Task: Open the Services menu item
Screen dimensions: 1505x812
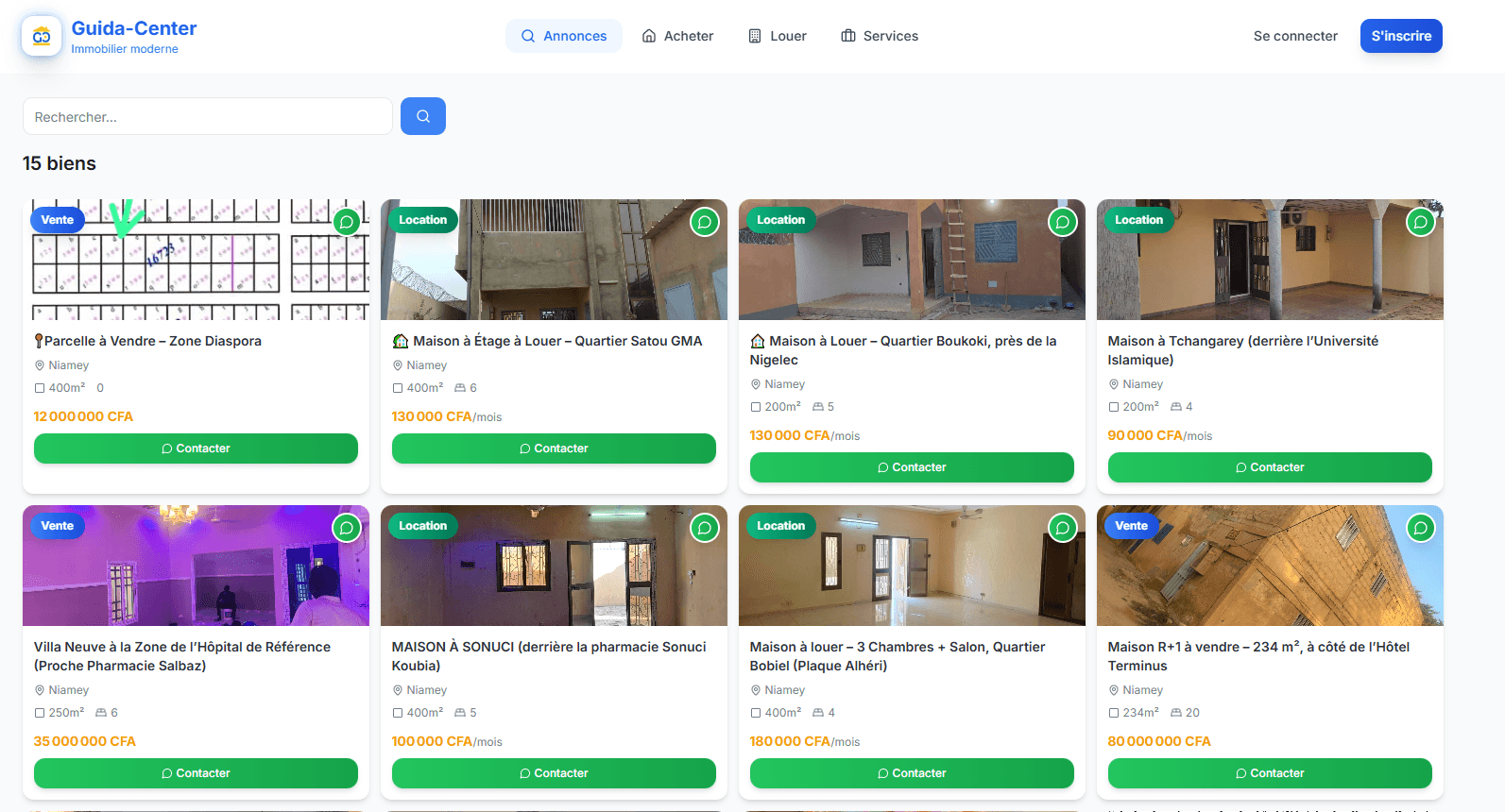Action: [880, 36]
